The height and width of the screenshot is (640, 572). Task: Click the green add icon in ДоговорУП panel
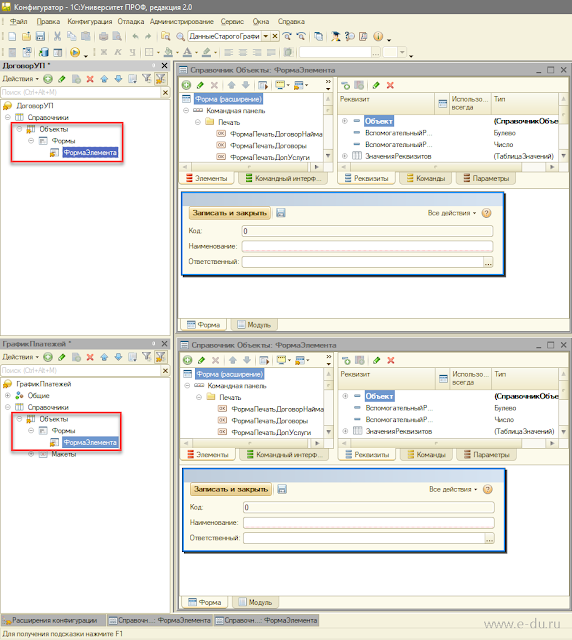click(48, 79)
